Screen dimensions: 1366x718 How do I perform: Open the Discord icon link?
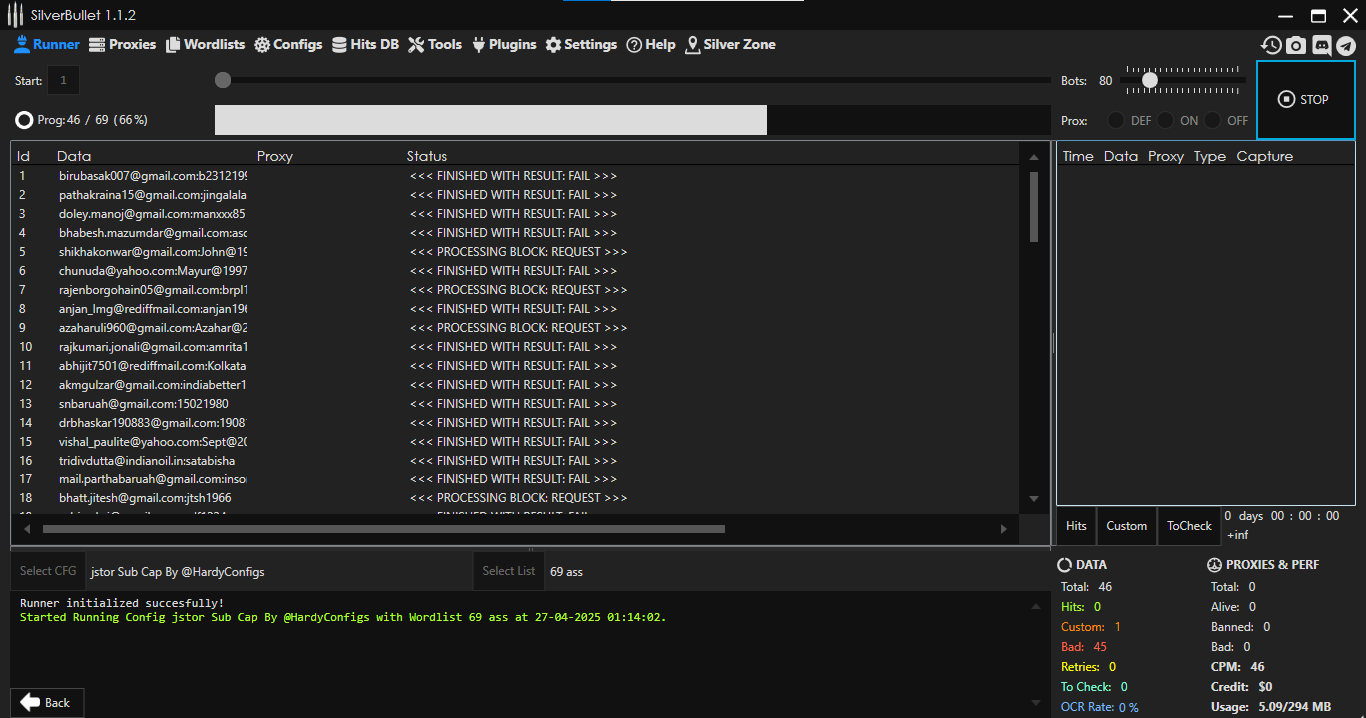tap(1321, 45)
